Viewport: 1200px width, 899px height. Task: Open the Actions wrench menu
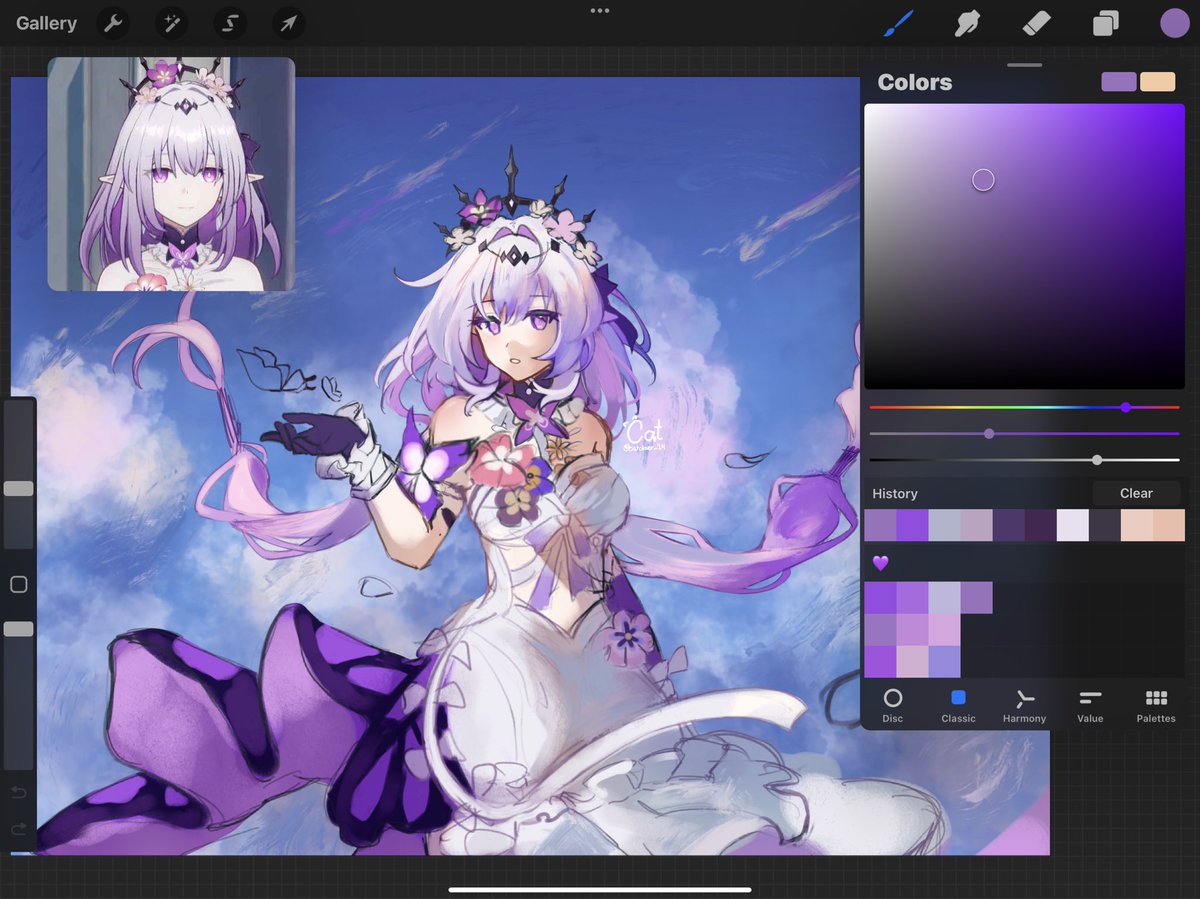click(113, 23)
